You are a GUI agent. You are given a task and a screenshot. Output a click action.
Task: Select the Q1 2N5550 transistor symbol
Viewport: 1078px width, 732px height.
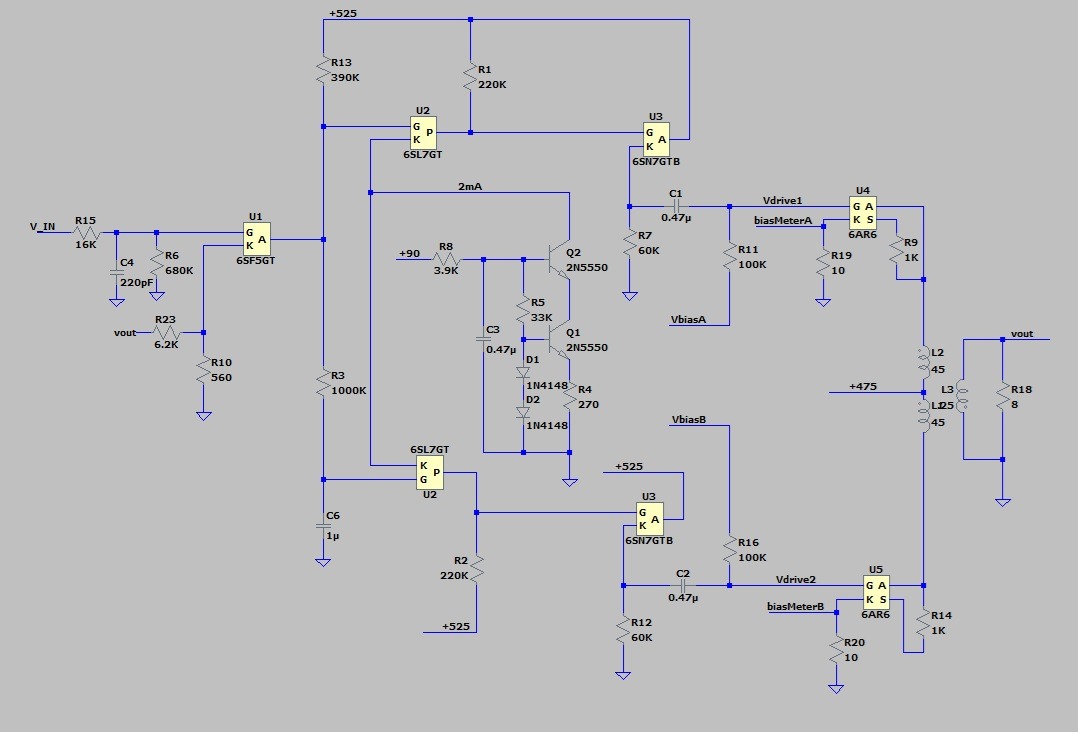[x=560, y=340]
